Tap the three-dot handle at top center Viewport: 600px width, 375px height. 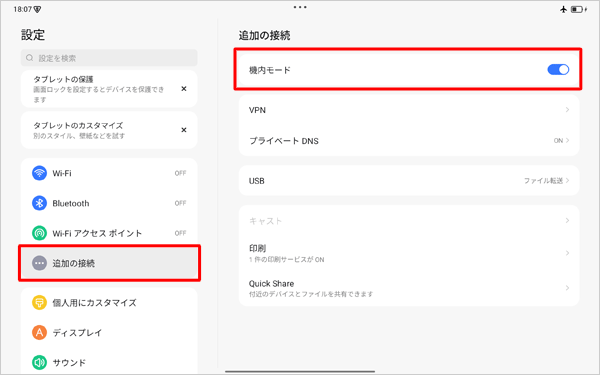click(300, 7)
